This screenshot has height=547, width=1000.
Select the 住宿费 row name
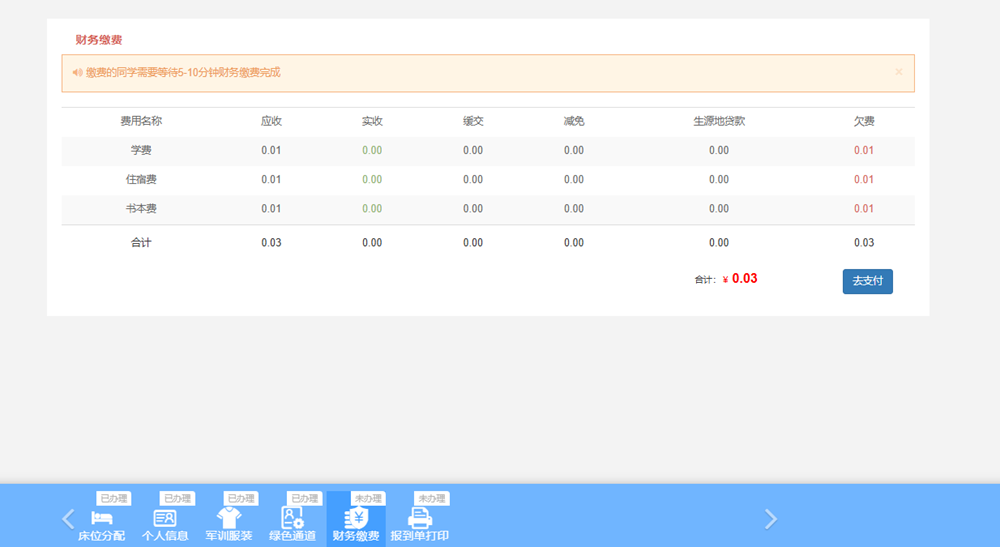141,180
